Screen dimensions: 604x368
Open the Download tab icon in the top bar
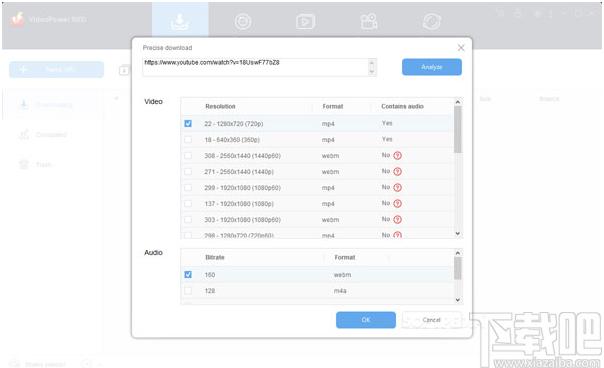tap(180, 21)
